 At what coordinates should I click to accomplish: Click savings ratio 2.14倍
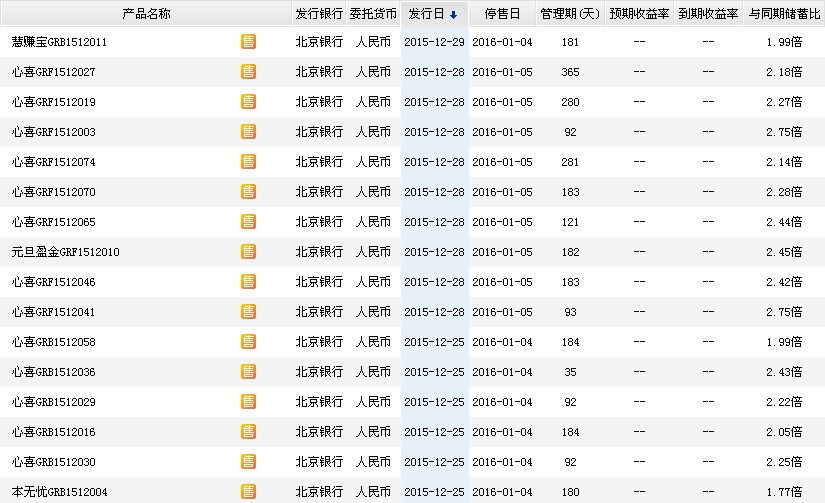click(x=784, y=162)
